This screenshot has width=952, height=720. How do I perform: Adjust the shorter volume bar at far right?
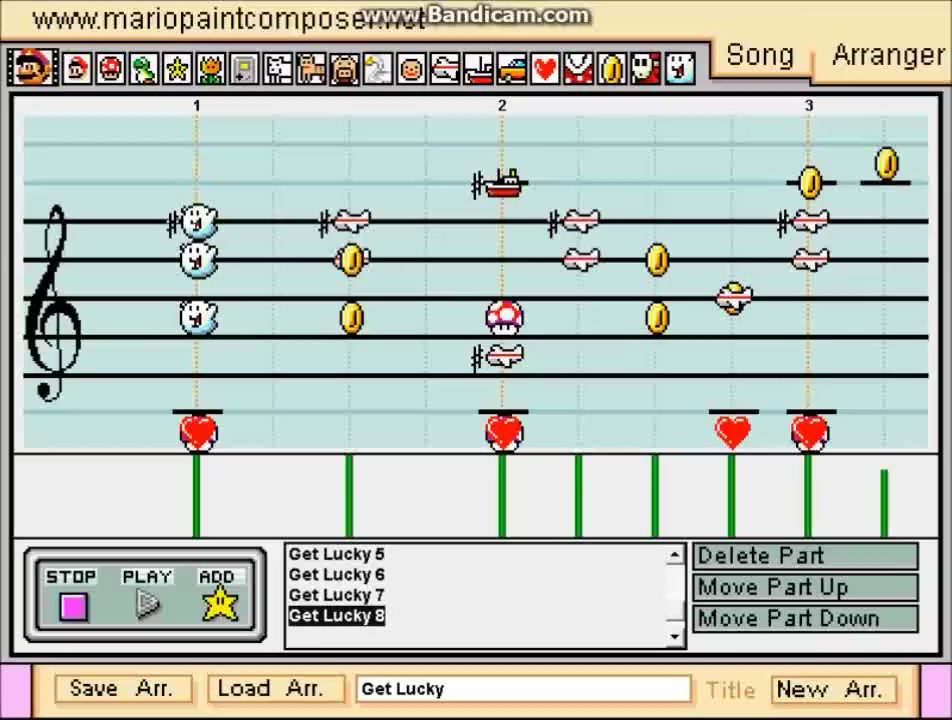coord(884,503)
